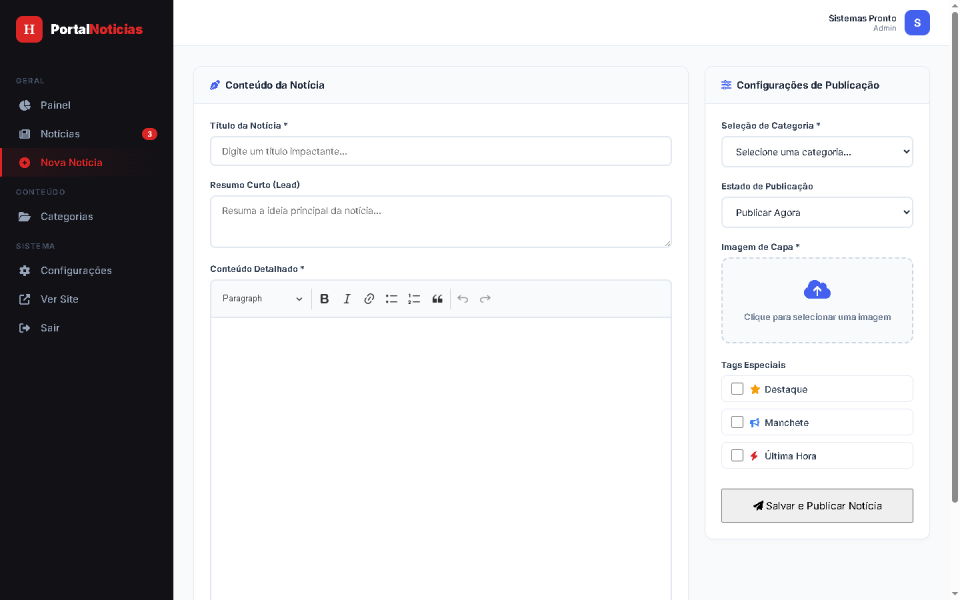The image size is (960, 600).
Task: Click inside the Conteúdo Detalhado editor body
Action: [441, 458]
